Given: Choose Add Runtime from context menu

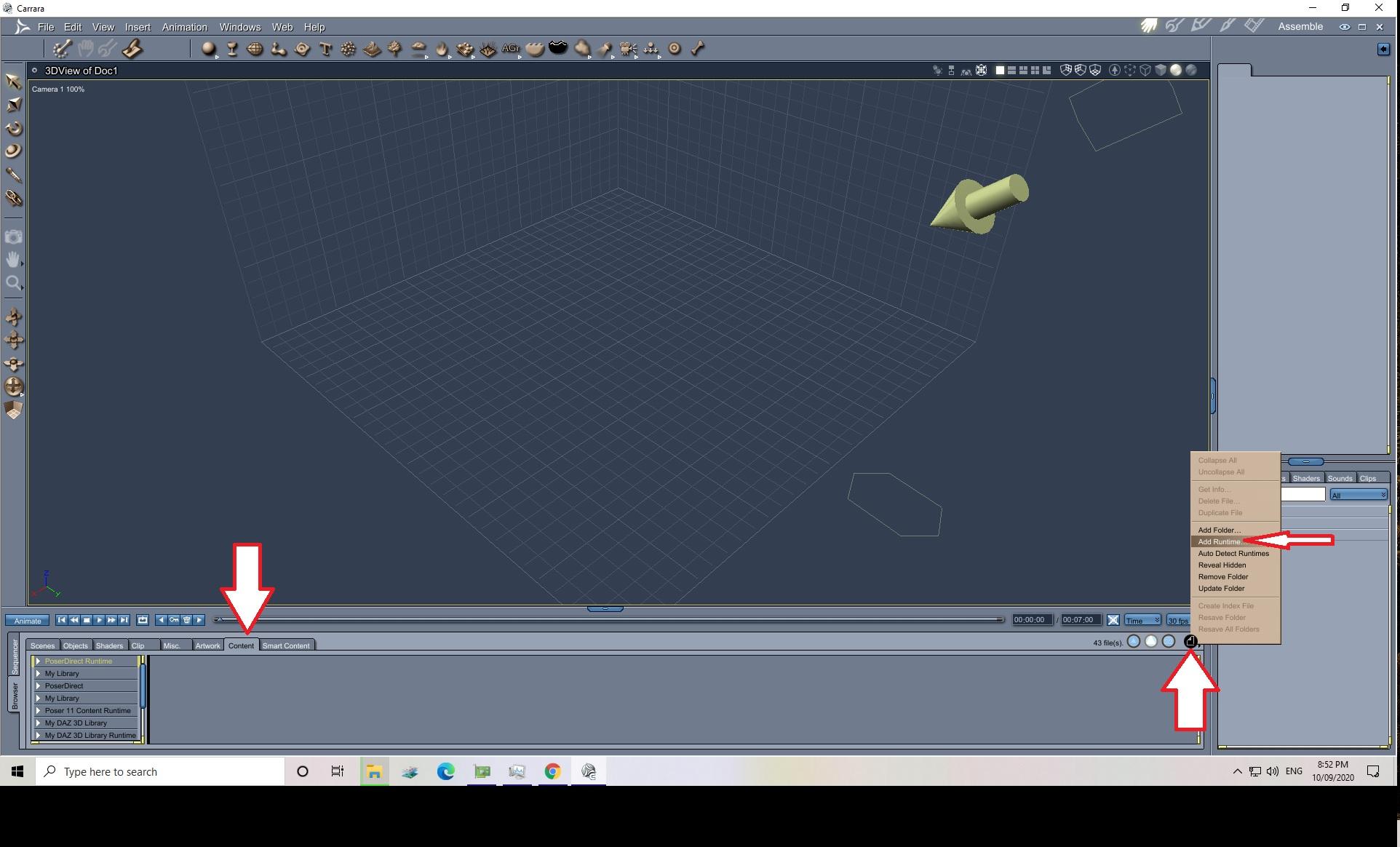Looking at the screenshot, I should click(x=1220, y=541).
